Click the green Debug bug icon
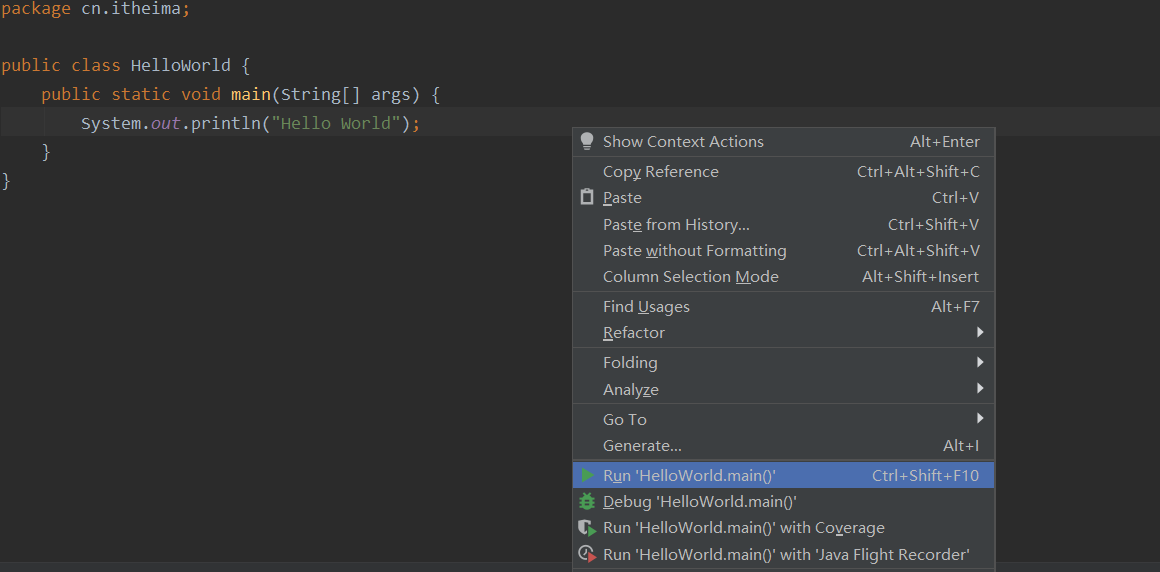This screenshot has width=1160, height=572. coord(587,502)
